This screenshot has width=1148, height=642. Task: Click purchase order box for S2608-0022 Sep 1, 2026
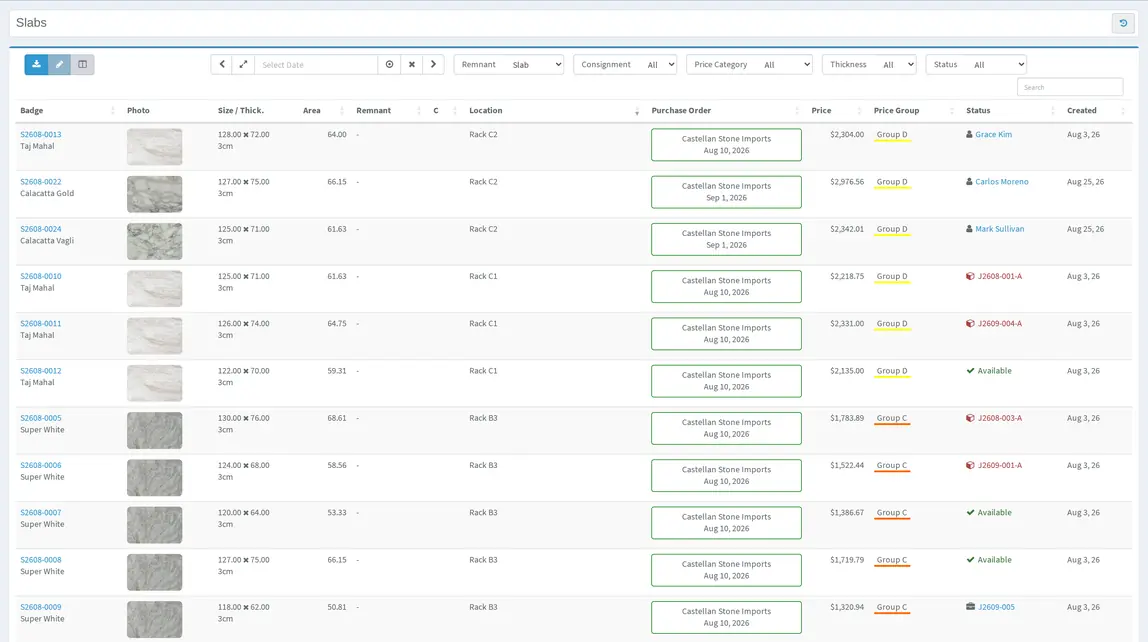coord(726,192)
